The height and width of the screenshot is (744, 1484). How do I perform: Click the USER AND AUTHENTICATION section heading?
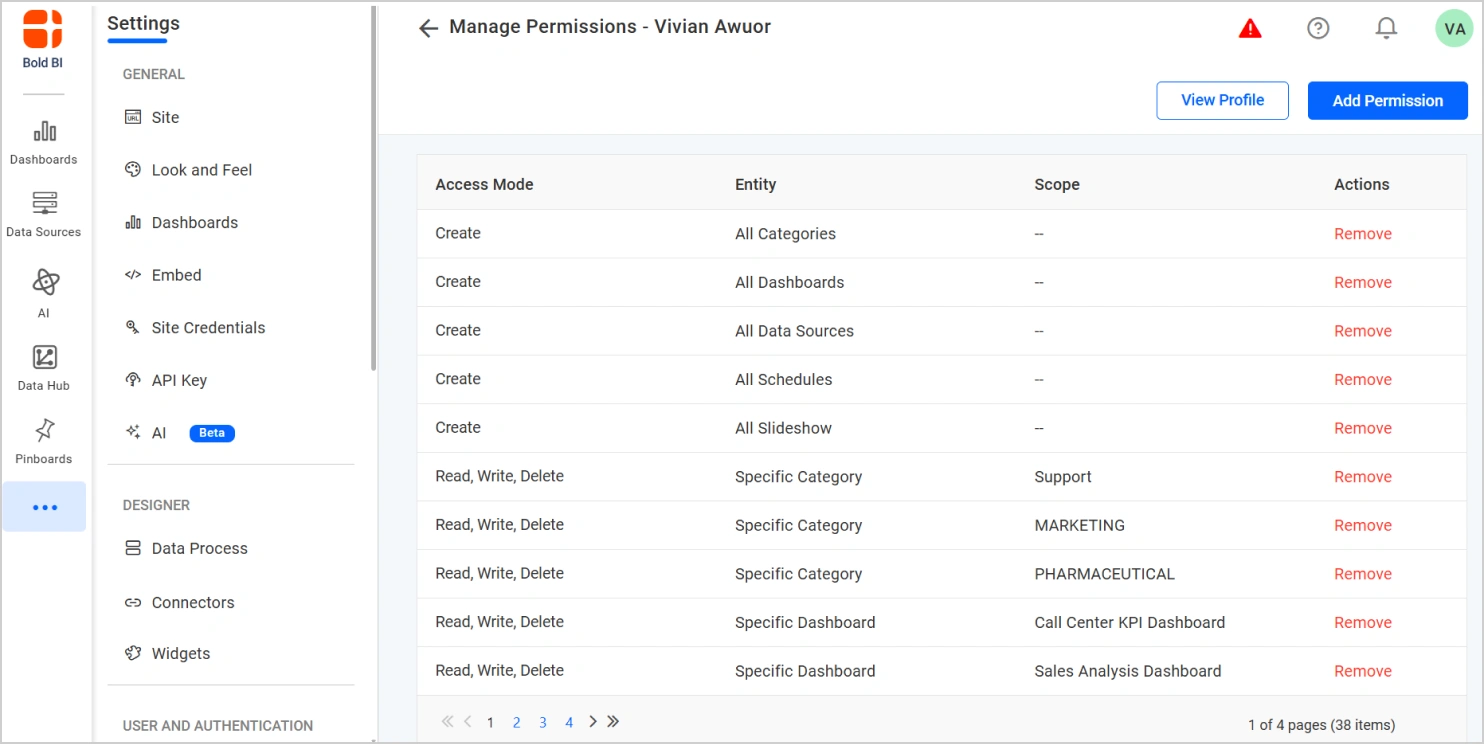(218, 726)
